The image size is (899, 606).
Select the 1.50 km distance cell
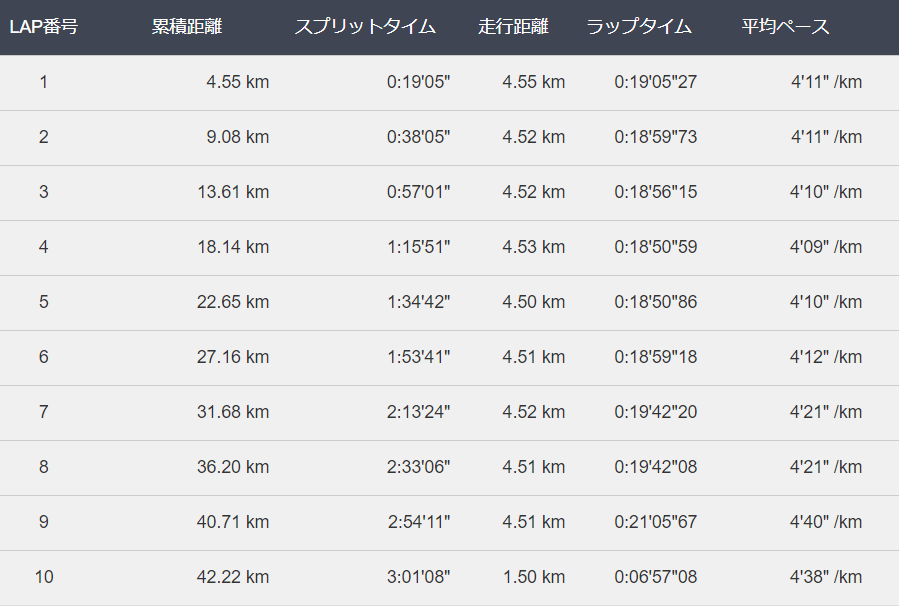[x=534, y=577]
